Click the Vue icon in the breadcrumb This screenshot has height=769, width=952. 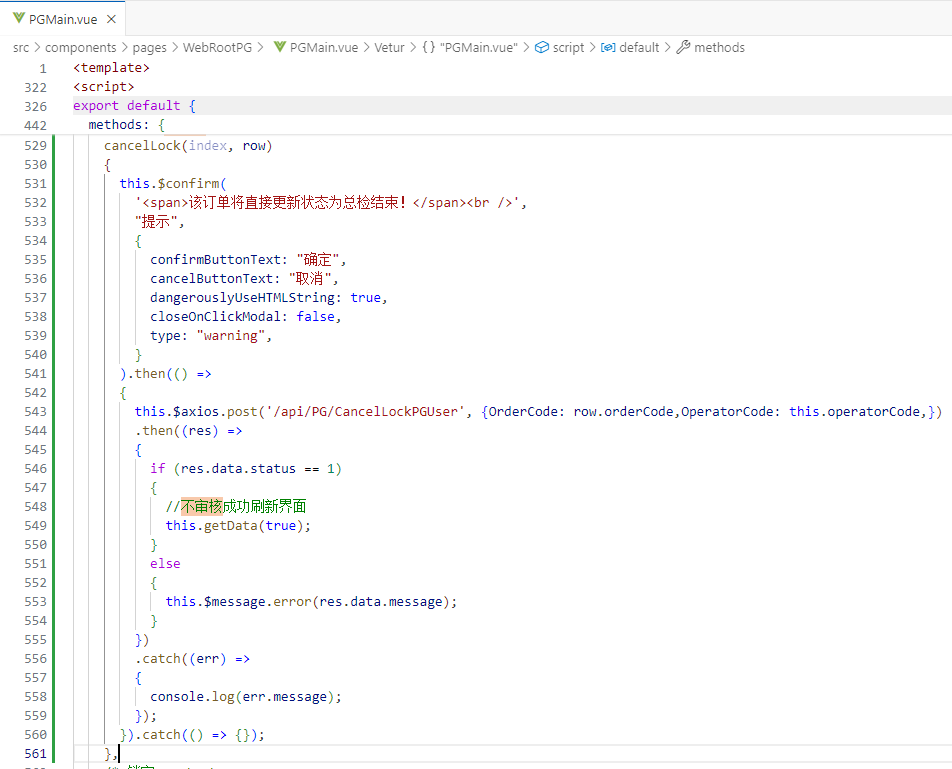(279, 47)
